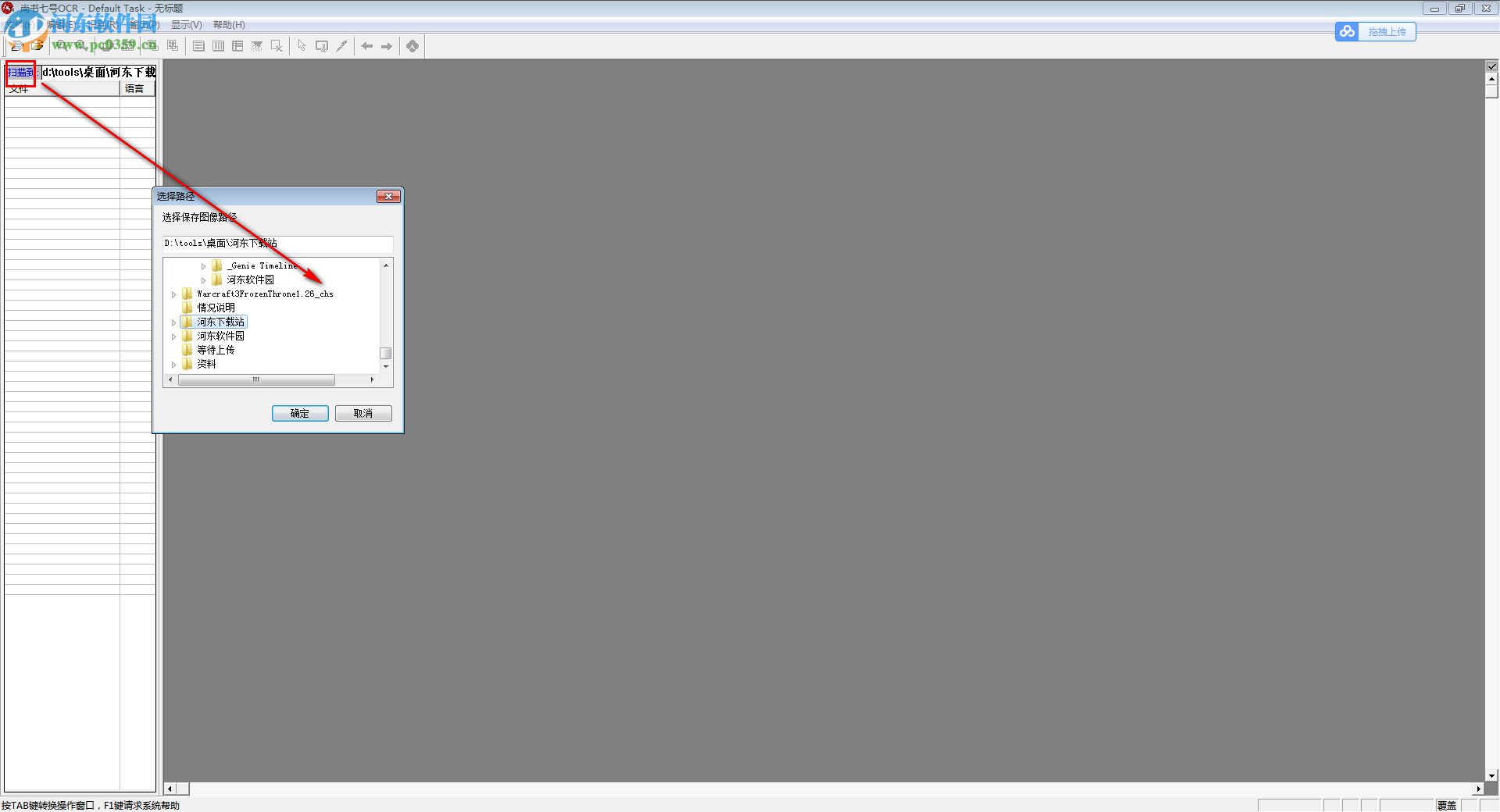The width and height of the screenshot is (1500, 812).
Task: Click main view scroll down arrow
Action: [x=1491, y=776]
